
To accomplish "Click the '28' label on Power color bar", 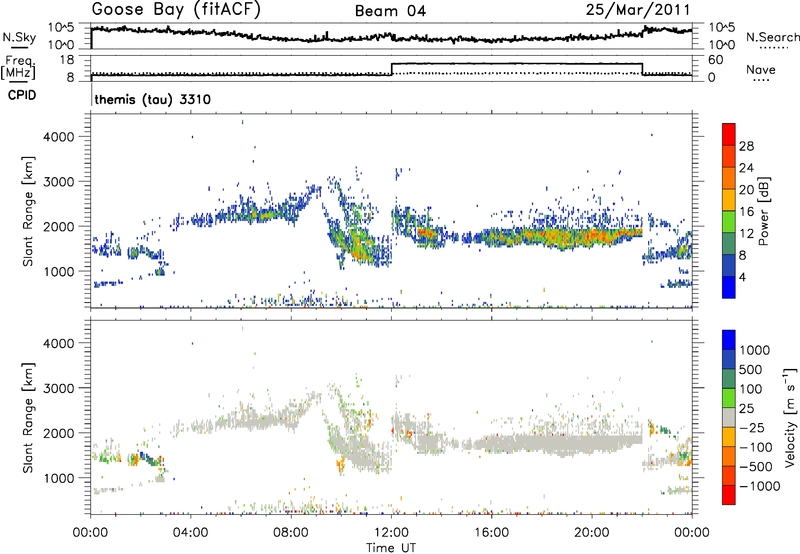I will 746,146.
